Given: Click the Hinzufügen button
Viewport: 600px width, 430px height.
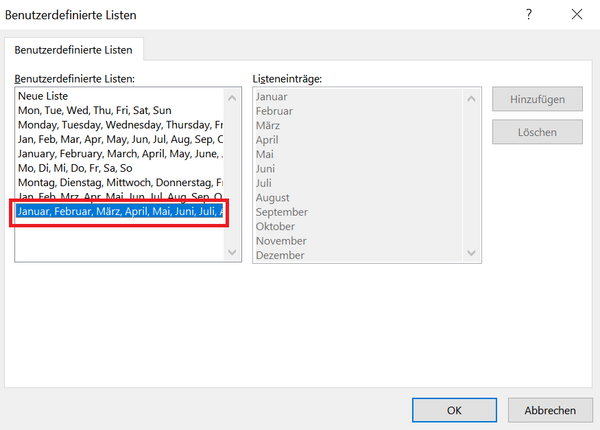Looking at the screenshot, I should tap(537, 99).
